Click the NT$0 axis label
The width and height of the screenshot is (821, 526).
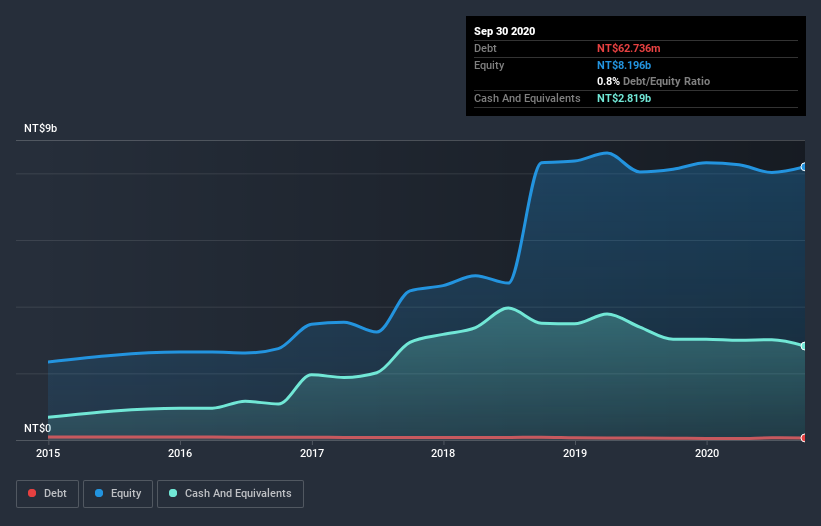pos(38,428)
